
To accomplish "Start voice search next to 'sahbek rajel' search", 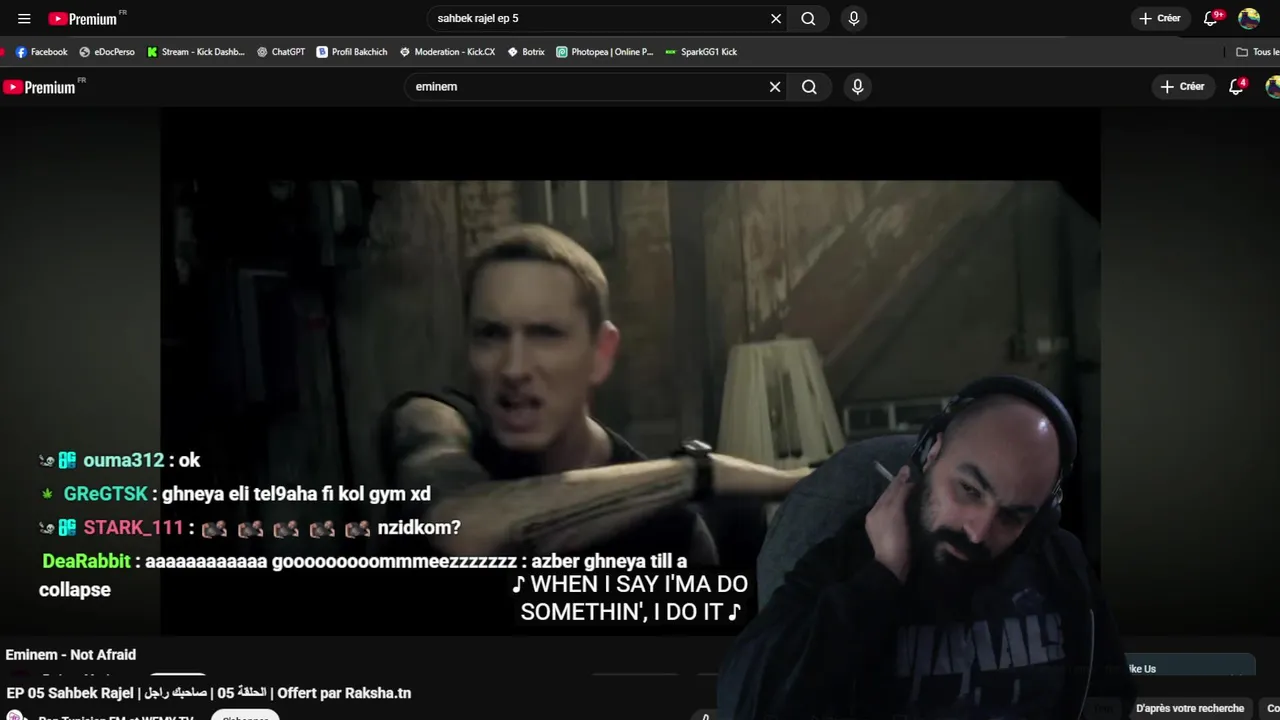I will [853, 18].
